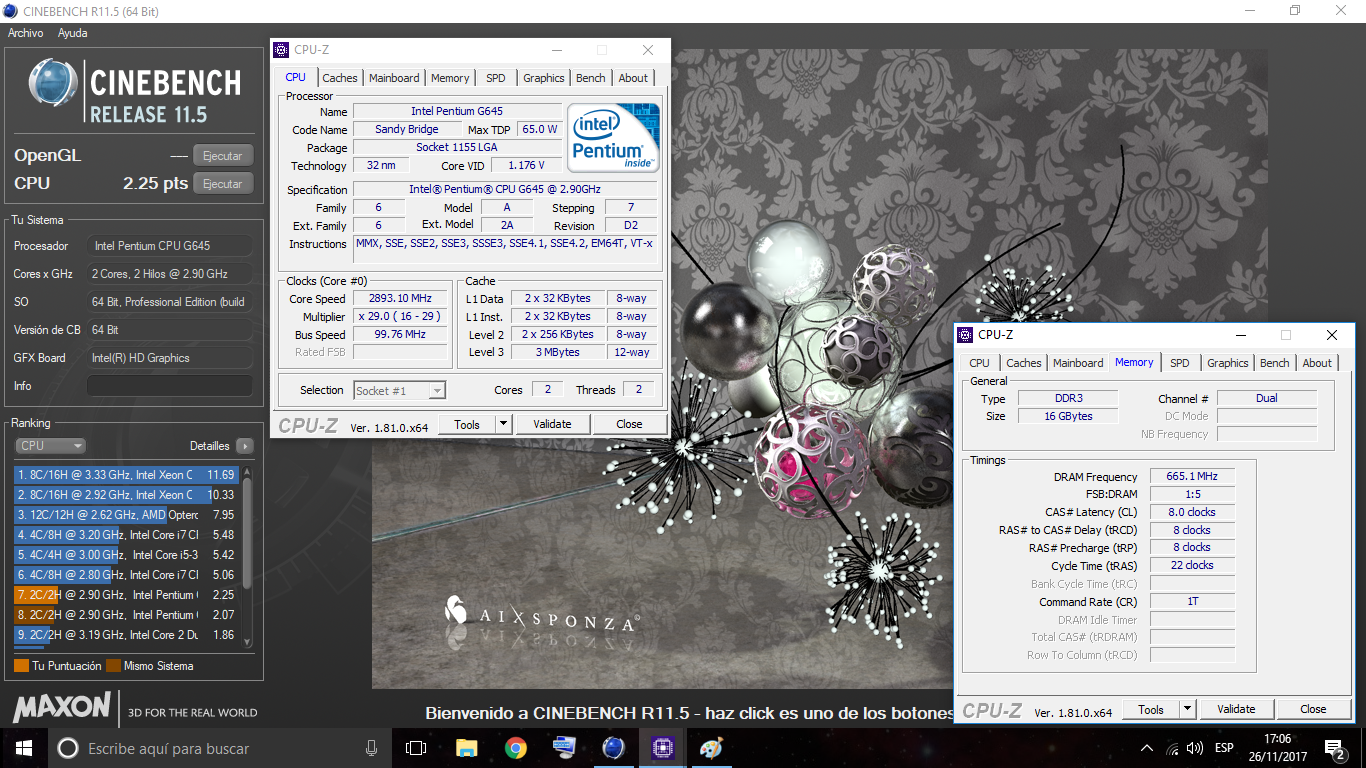Open Graphics tab in Memory CPU-Z window
1366x768 pixels.
(x=1228, y=363)
